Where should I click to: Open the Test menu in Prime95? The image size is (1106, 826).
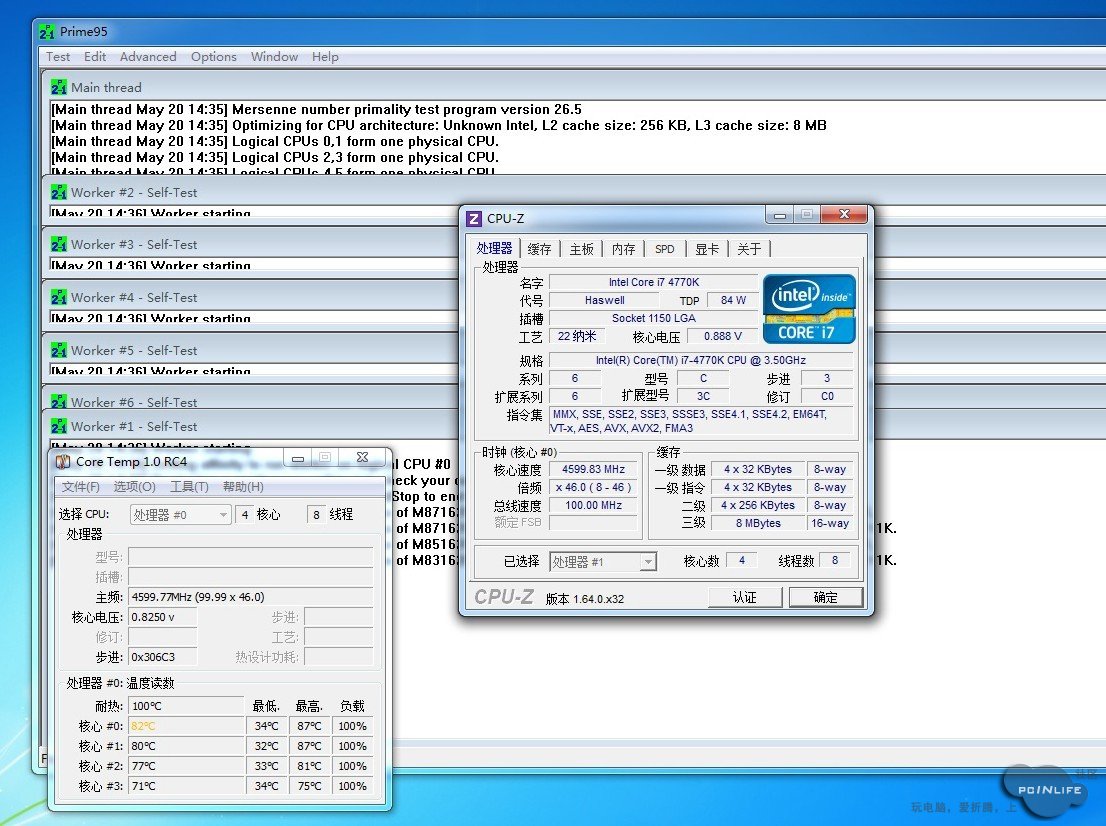(58, 57)
